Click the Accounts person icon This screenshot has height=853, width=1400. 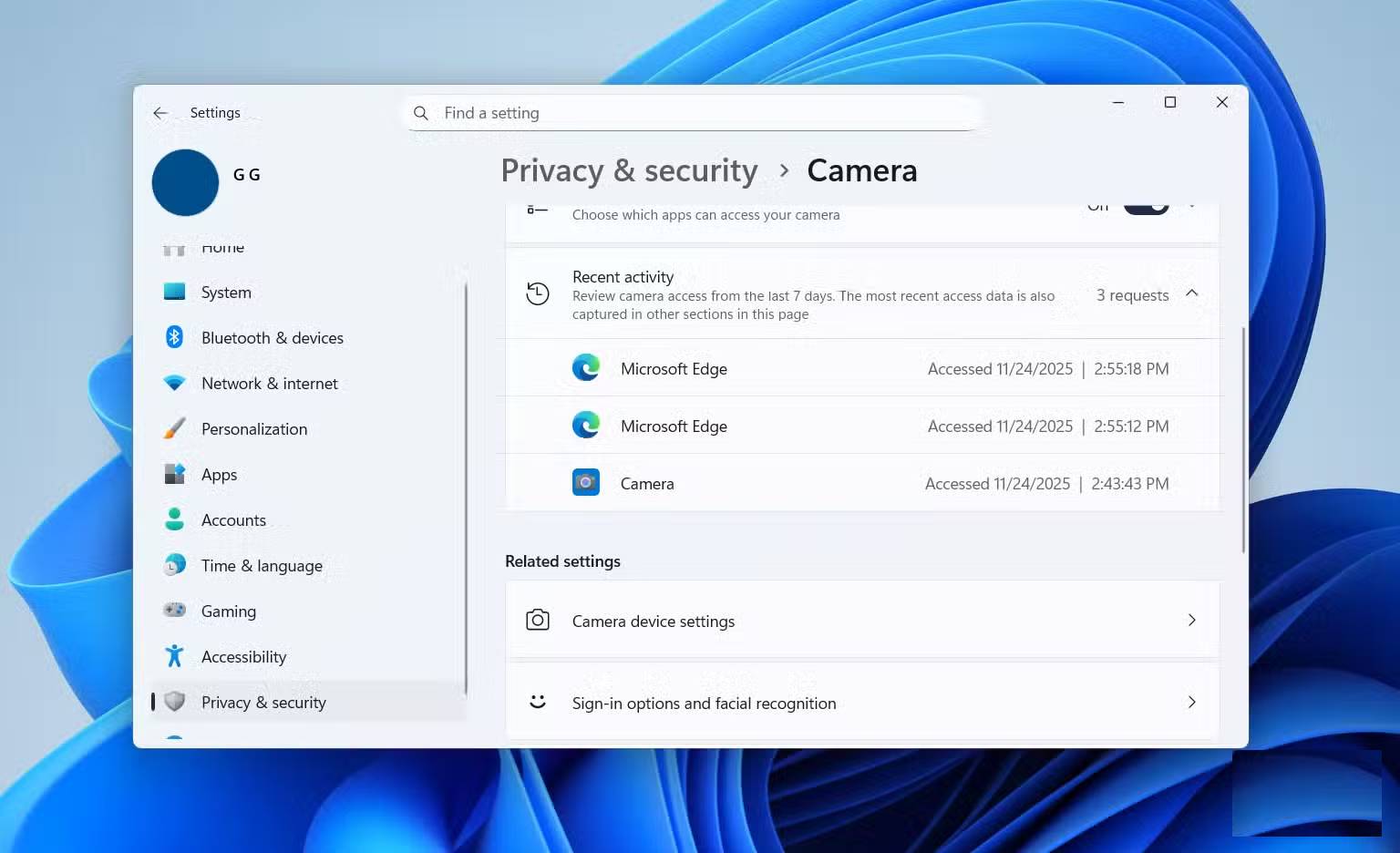[x=174, y=519]
